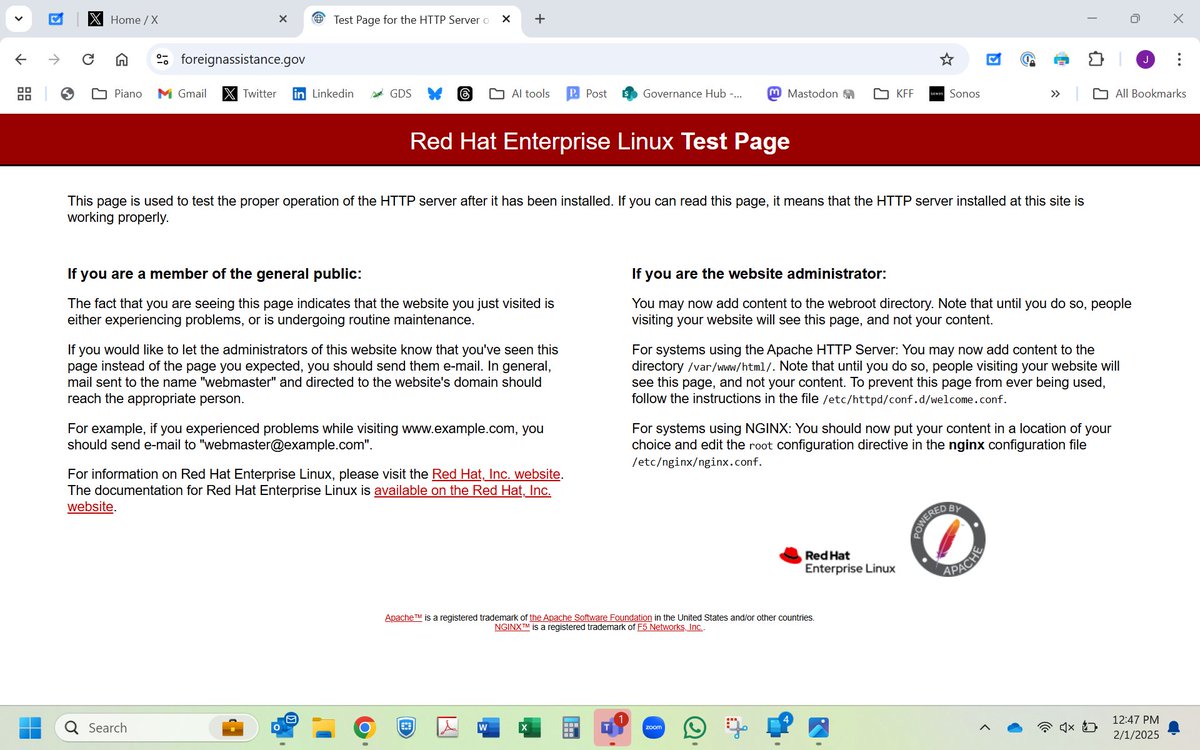Screen dimensions: 1200x750
Task: Open the globe bookmark icon beside Piano
Action: [x=68, y=93]
